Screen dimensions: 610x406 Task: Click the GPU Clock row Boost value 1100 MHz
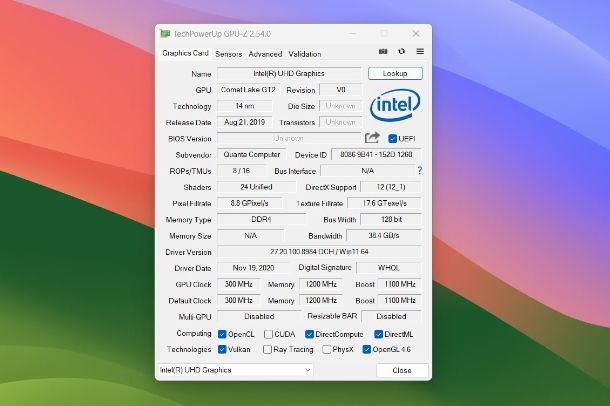click(x=400, y=284)
